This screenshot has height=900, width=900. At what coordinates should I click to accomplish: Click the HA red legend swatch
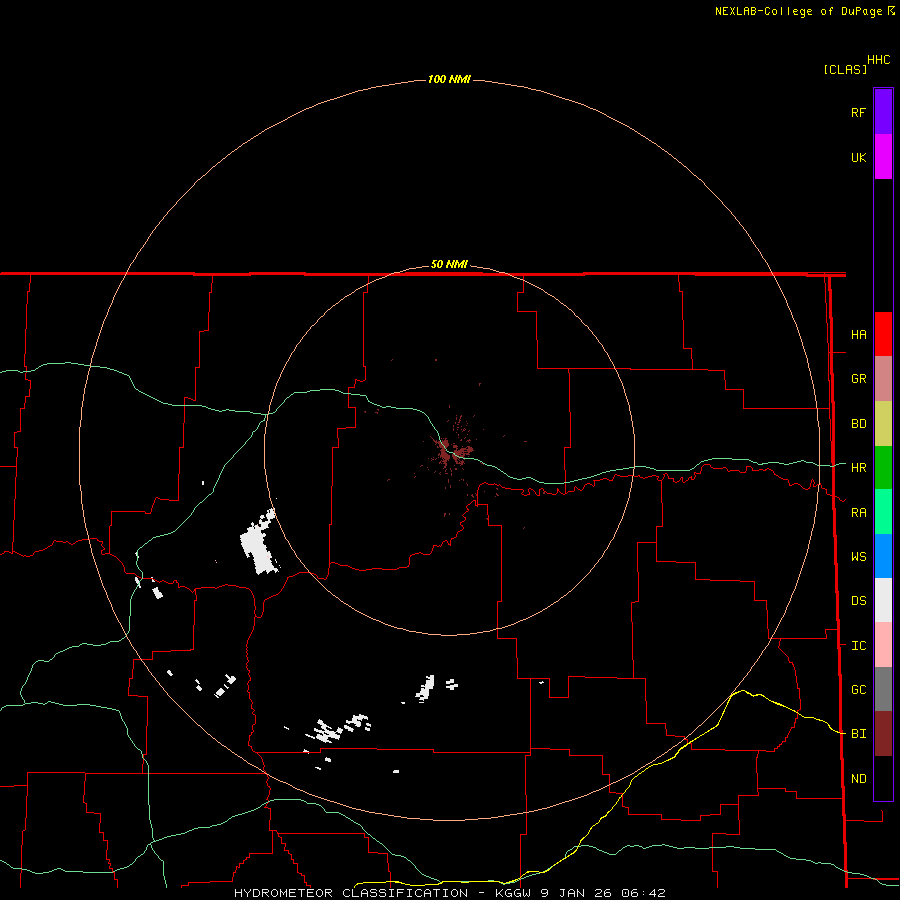click(883, 334)
